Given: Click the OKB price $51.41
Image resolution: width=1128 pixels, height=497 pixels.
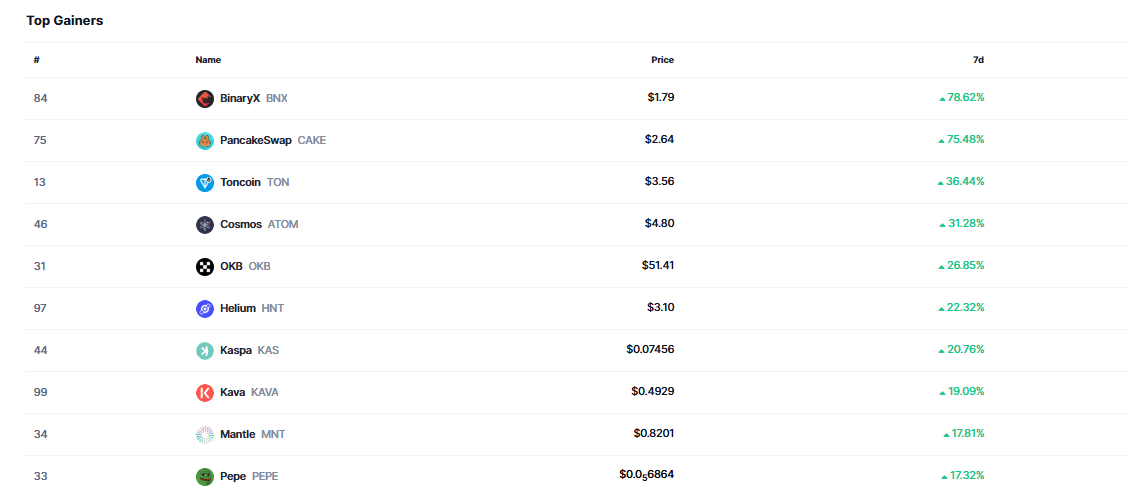Looking at the screenshot, I should point(658,265).
